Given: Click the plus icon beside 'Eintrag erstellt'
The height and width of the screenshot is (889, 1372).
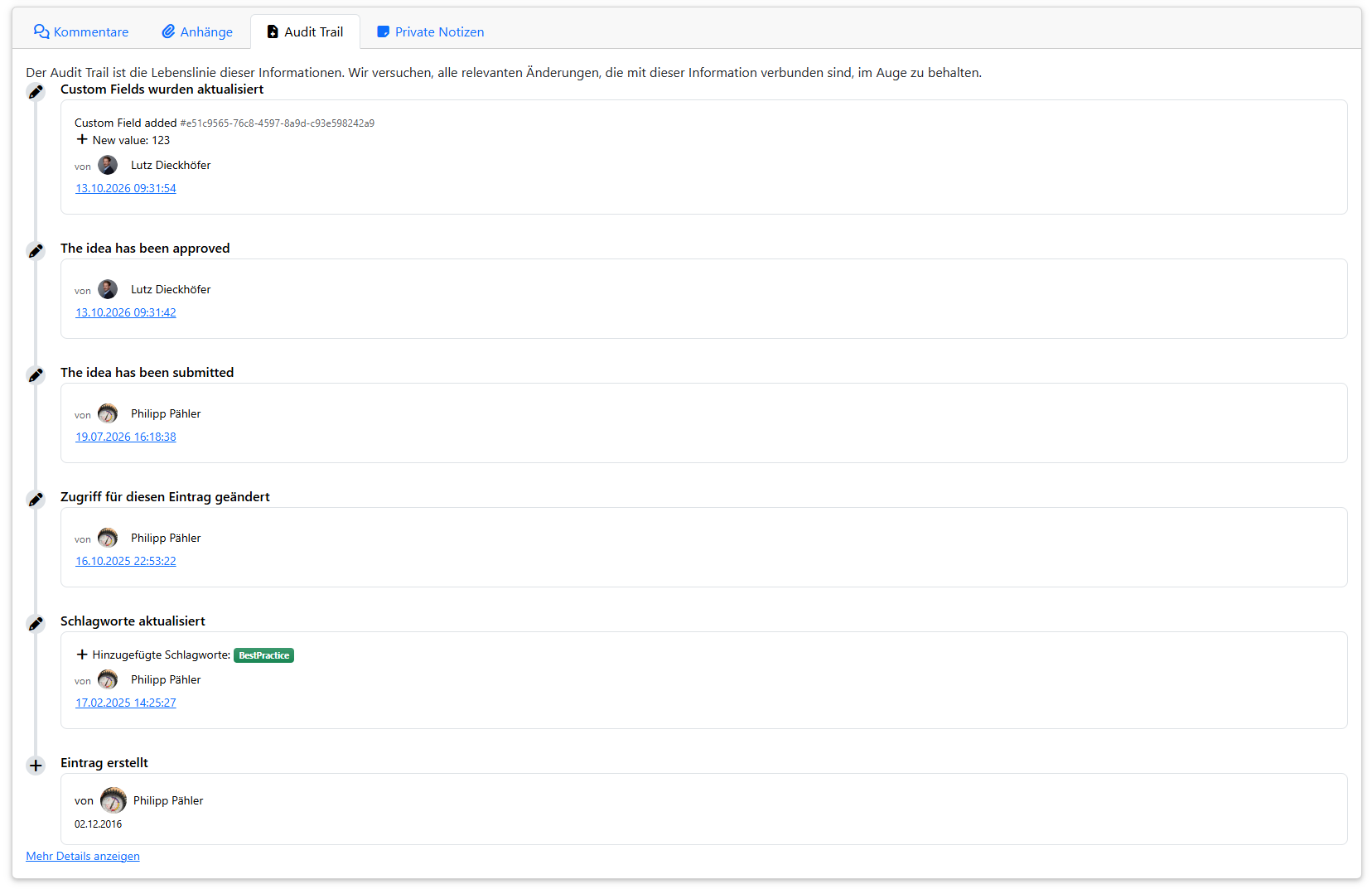Looking at the screenshot, I should [x=36, y=766].
